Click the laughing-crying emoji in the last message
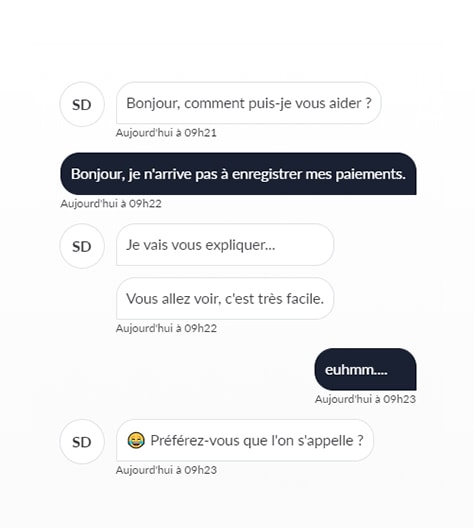 (x=136, y=440)
